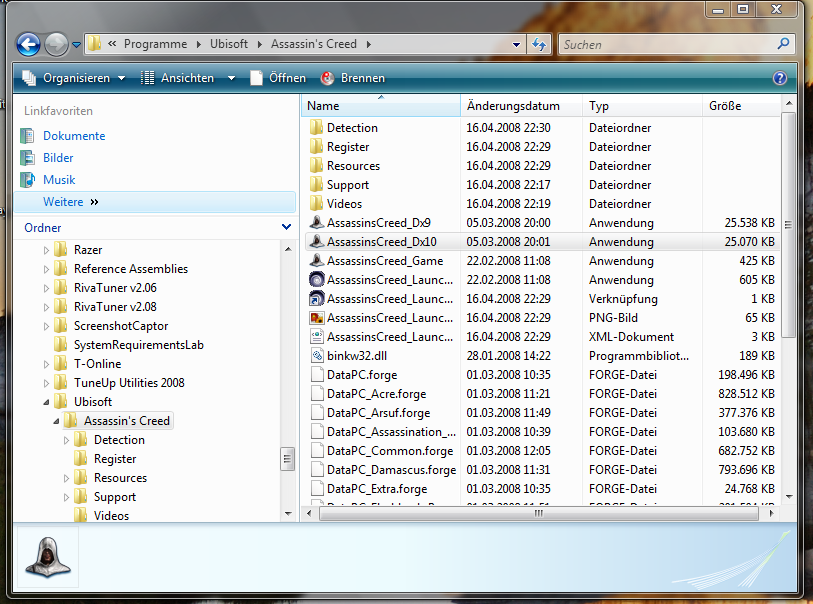
Task: Click the file list scroll down arrow
Action: 789,497
